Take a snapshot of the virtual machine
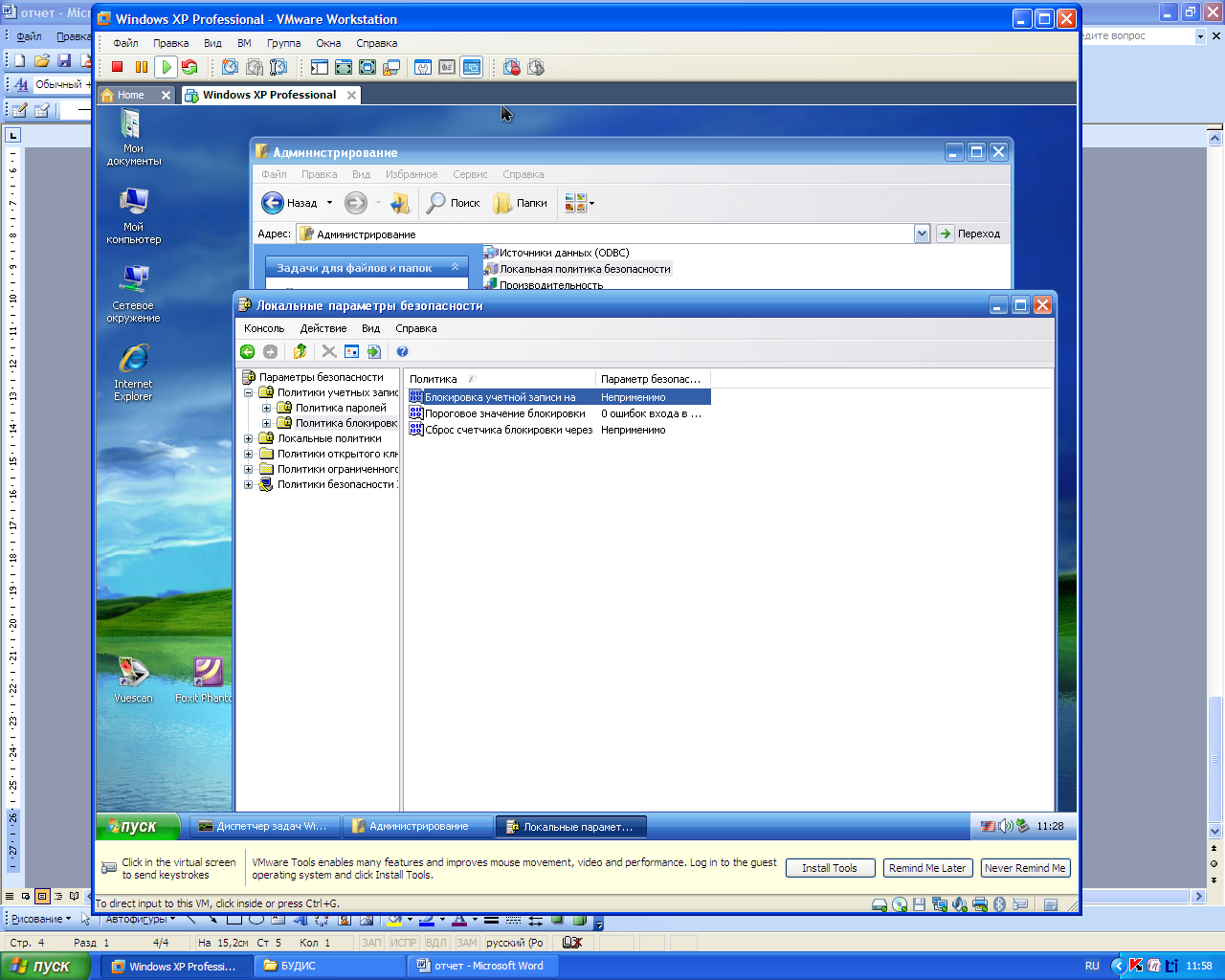Viewport: 1225px width, 980px height. [230, 67]
